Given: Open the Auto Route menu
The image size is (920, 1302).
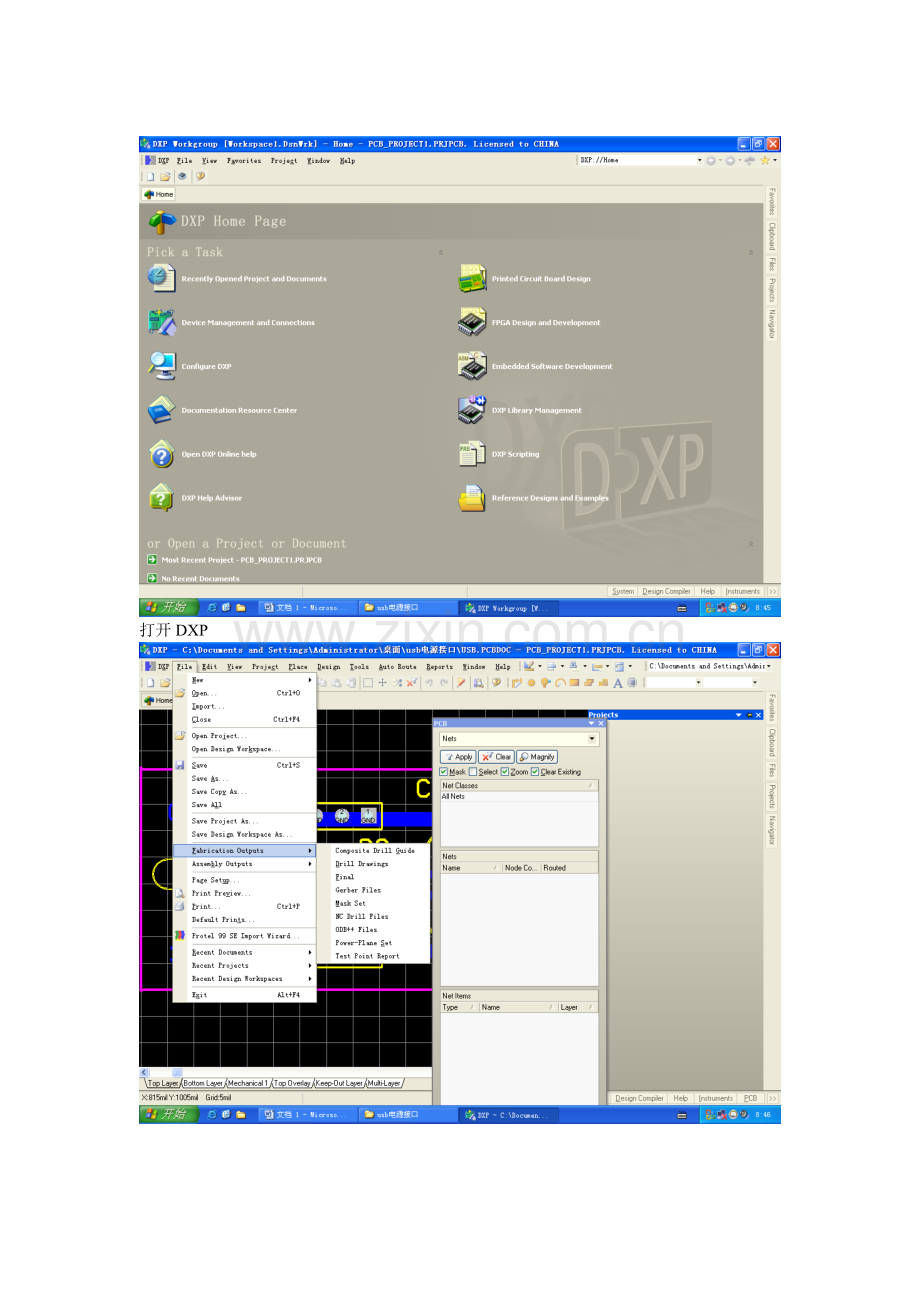Looking at the screenshot, I should (x=397, y=666).
